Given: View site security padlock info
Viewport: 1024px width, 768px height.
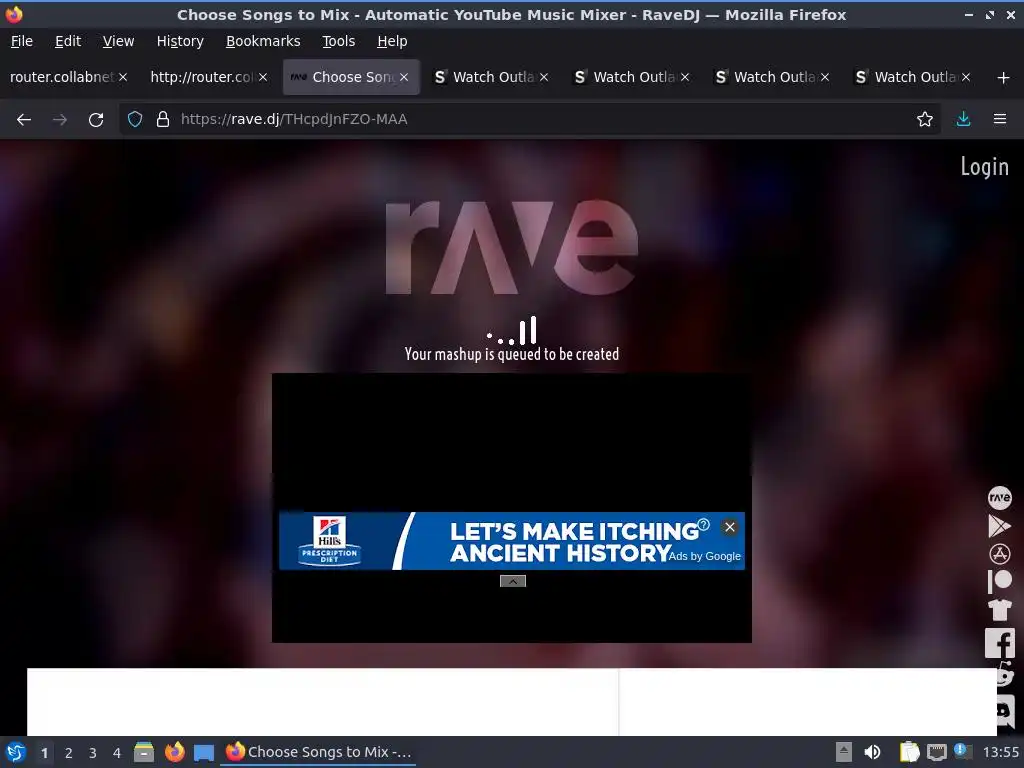Looking at the screenshot, I should [163, 120].
